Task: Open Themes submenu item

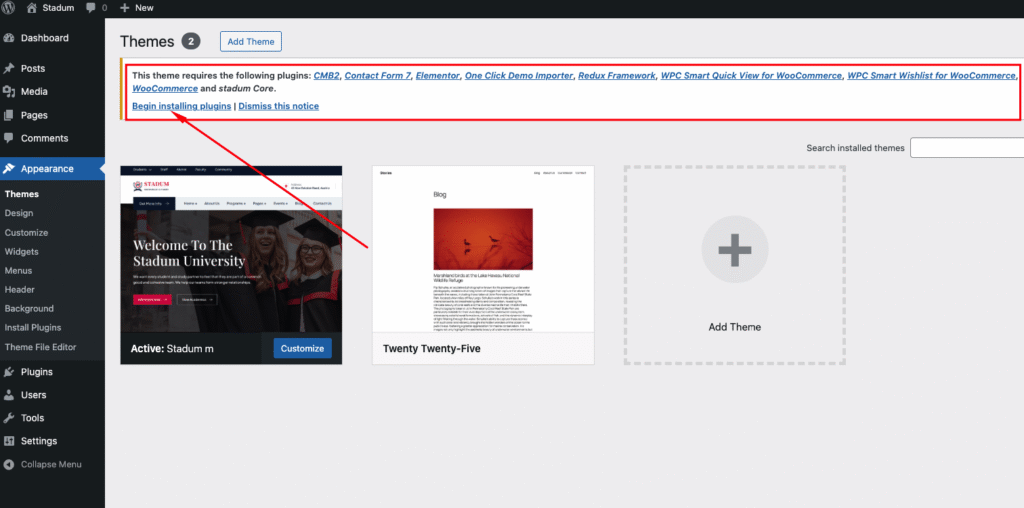Action: (x=22, y=194)
